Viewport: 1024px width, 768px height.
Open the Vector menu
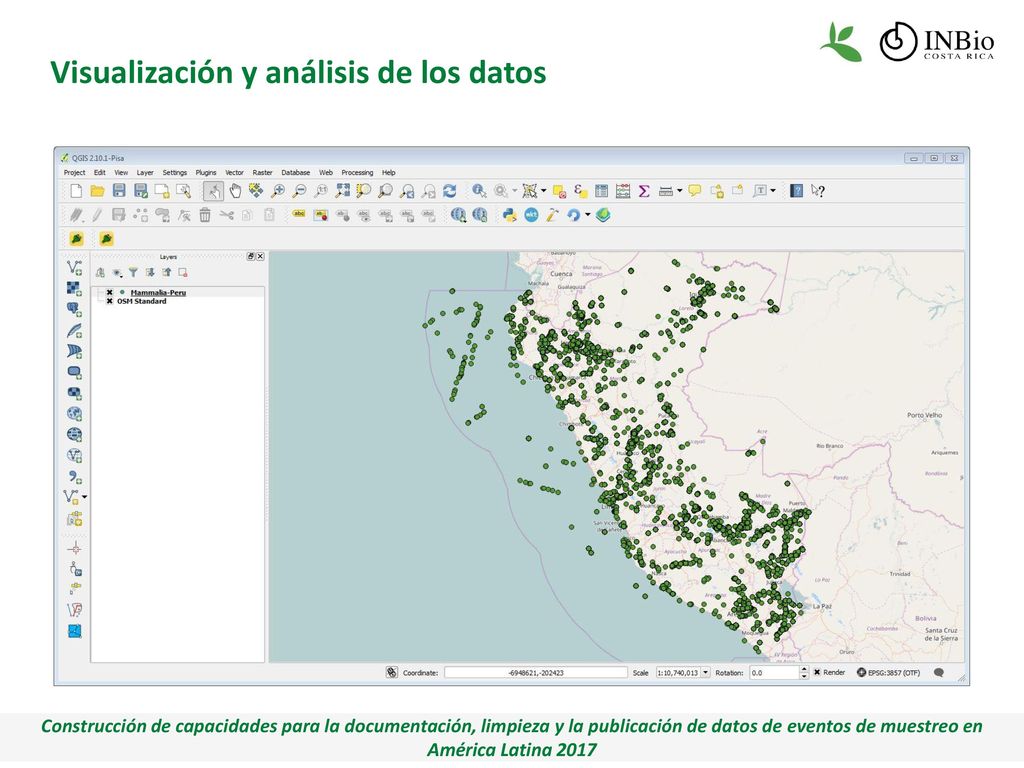point(234,172)
